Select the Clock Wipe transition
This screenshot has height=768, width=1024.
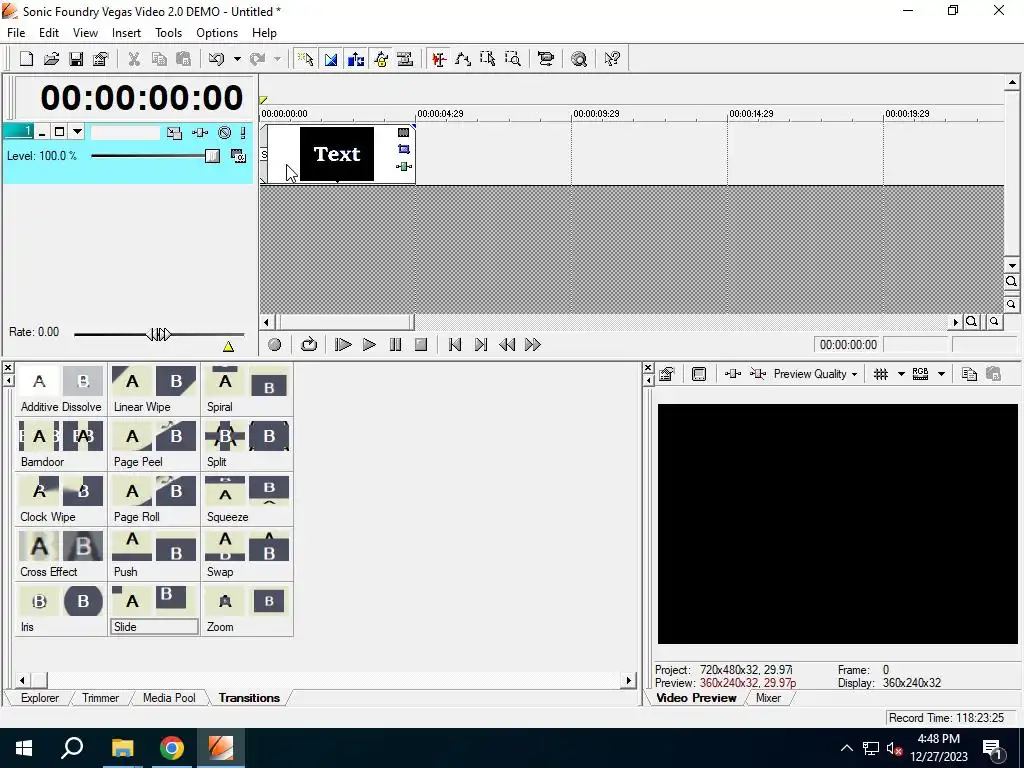pos(61,499)
